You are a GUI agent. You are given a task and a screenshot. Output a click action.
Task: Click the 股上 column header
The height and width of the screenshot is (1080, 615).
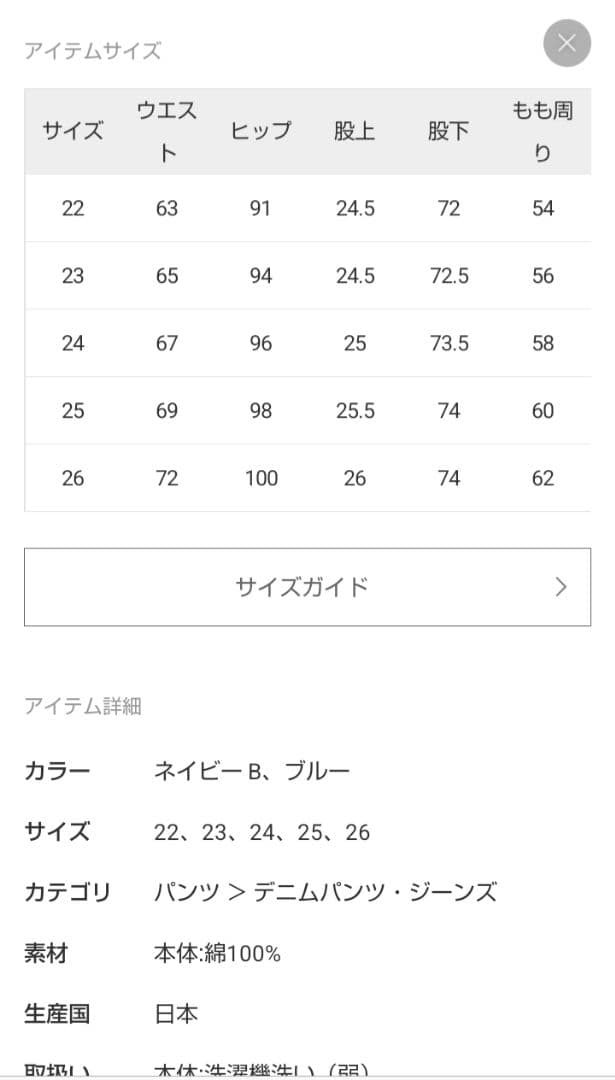click(354, 130)
